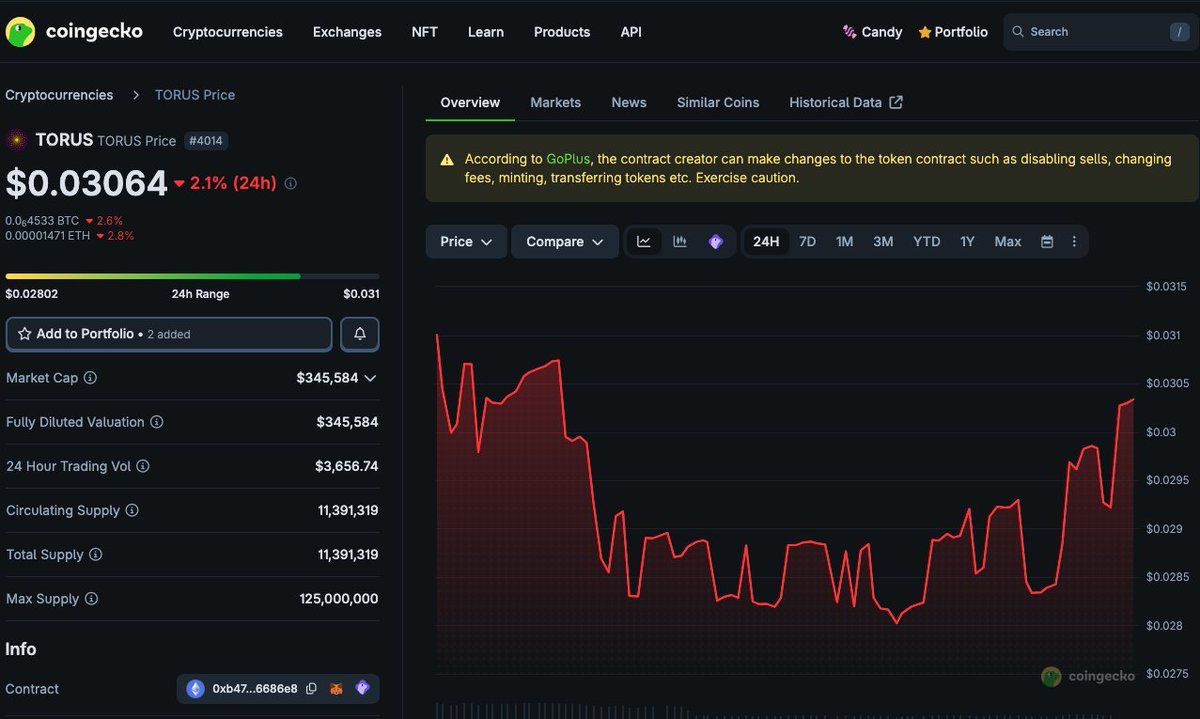Screen dimensions: 1200x719
Task: Click the Candy rewards icon
Action: coord(850,32)
